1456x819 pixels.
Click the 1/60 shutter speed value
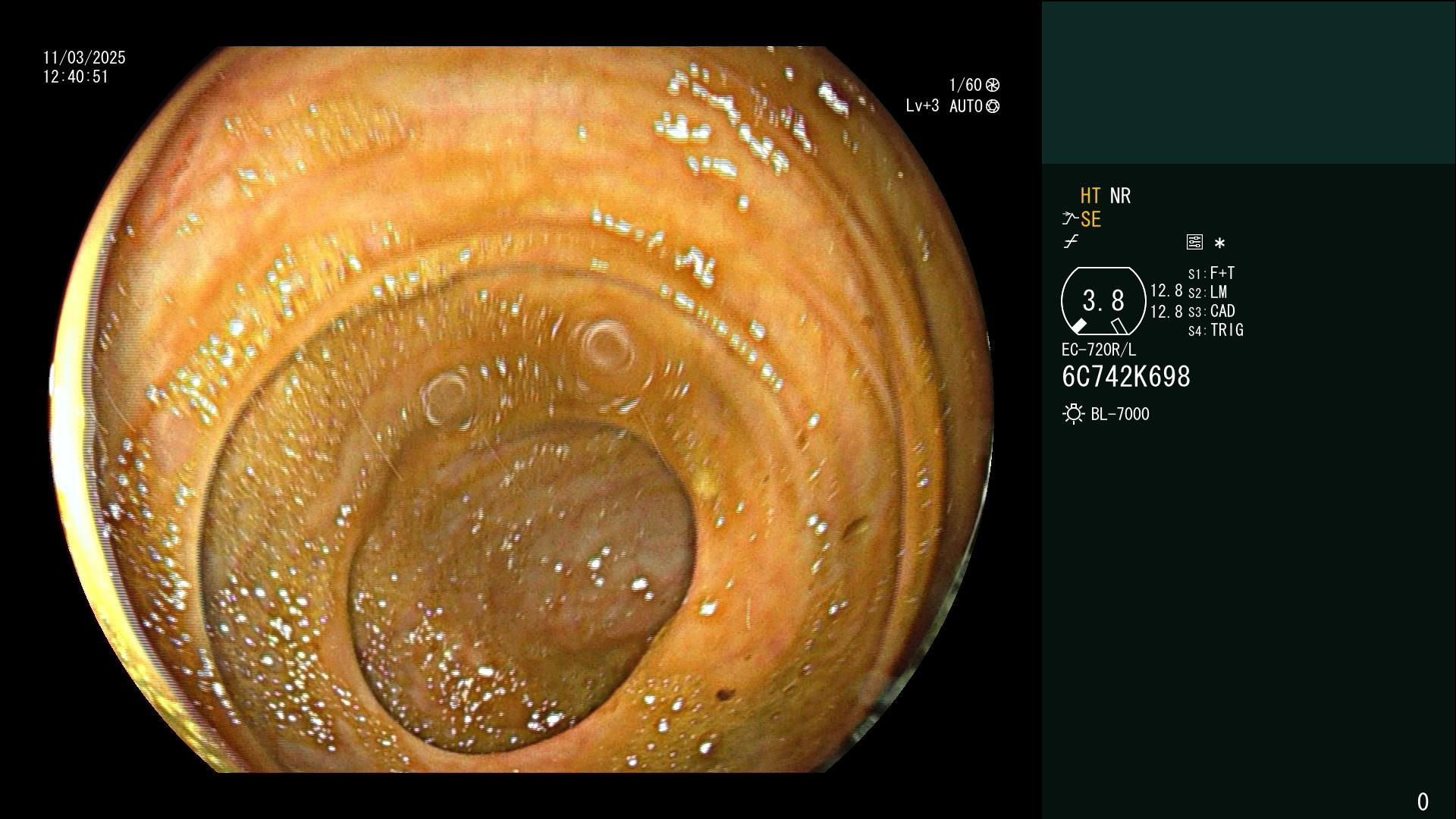click(x=965, y=85)
